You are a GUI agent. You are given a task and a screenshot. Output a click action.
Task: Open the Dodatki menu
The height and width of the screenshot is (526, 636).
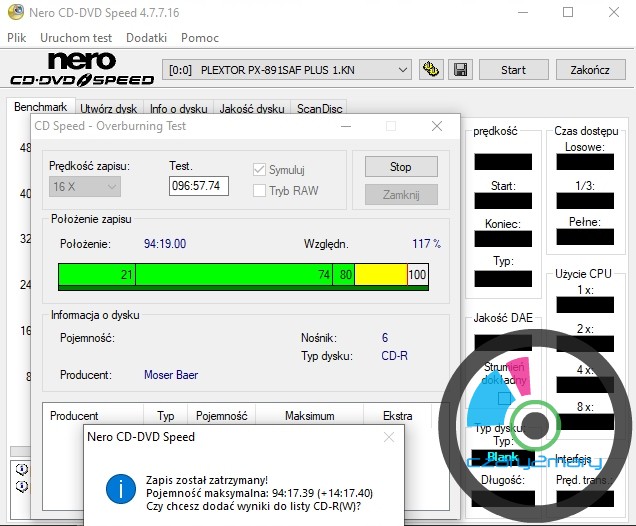pyautogui.click(x=146, y=38)
